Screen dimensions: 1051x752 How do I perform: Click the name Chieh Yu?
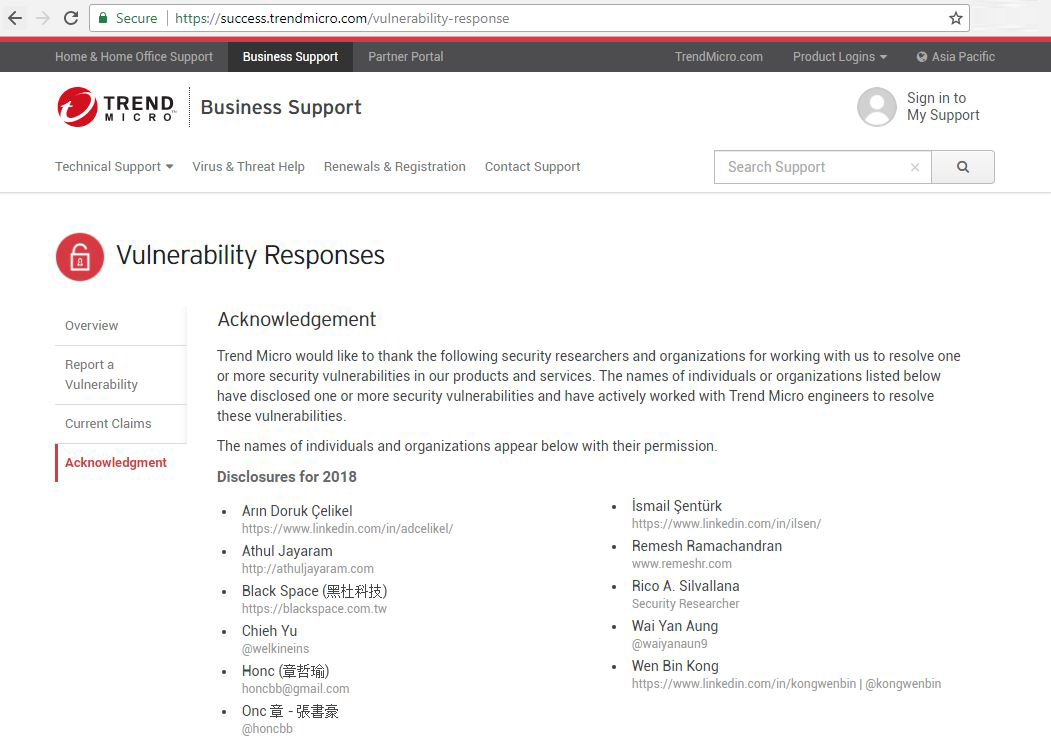[x=269, y=631]
